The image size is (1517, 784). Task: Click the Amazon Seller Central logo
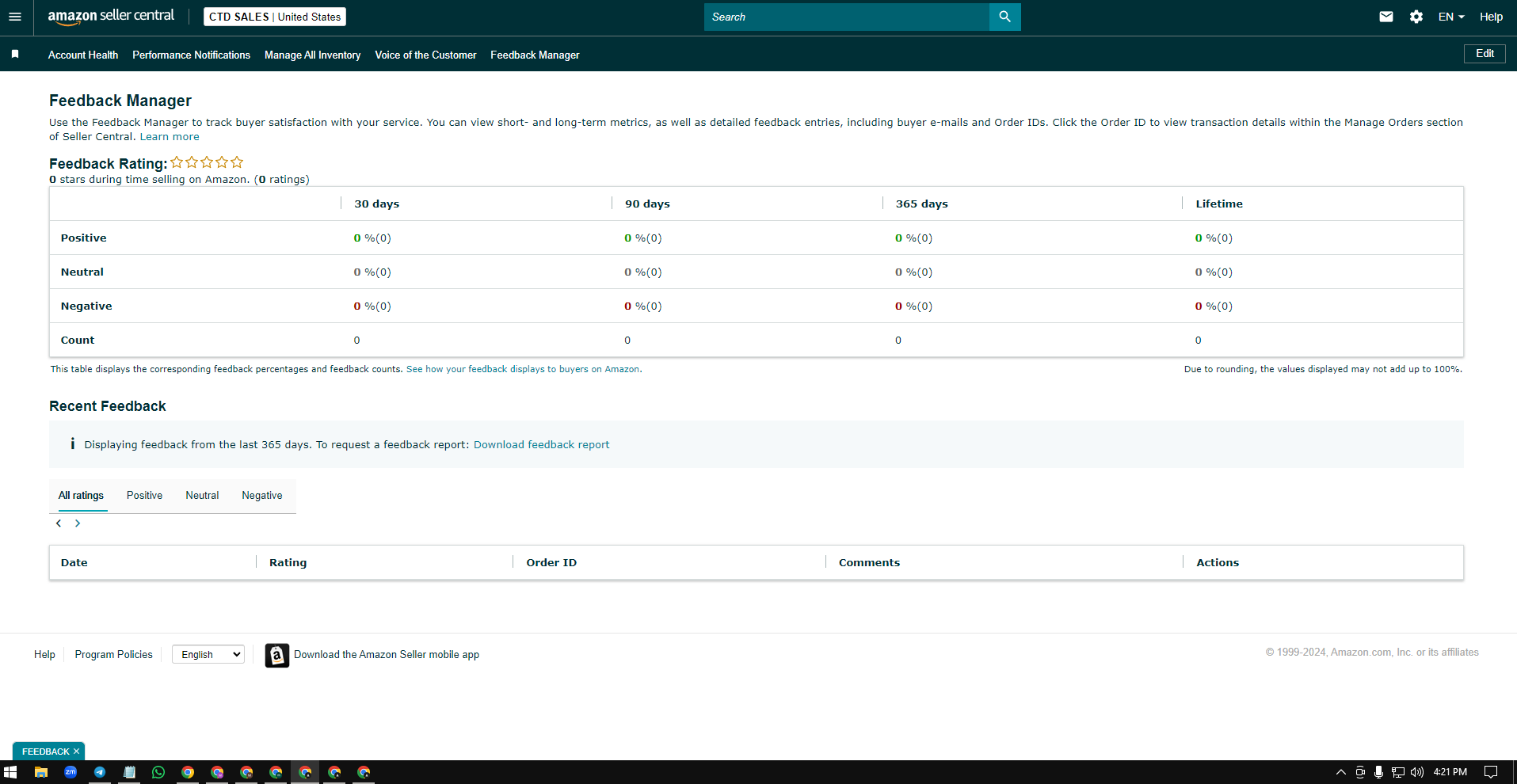coord(111,17)
